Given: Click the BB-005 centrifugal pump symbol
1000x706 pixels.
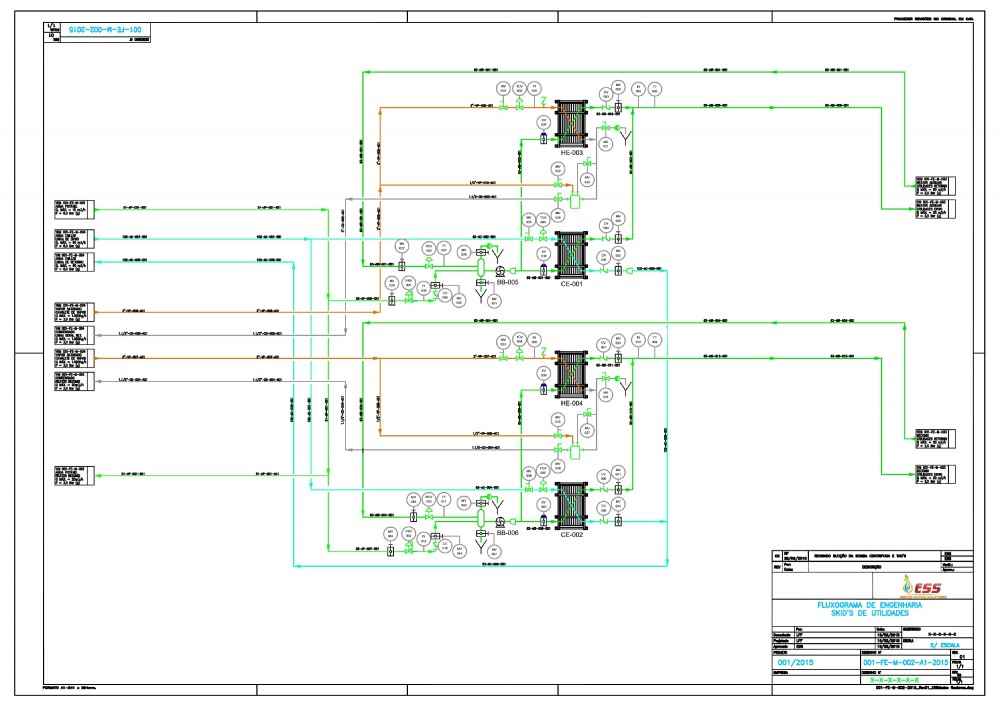Looking at the screenshot, I should tap(500, 271).
